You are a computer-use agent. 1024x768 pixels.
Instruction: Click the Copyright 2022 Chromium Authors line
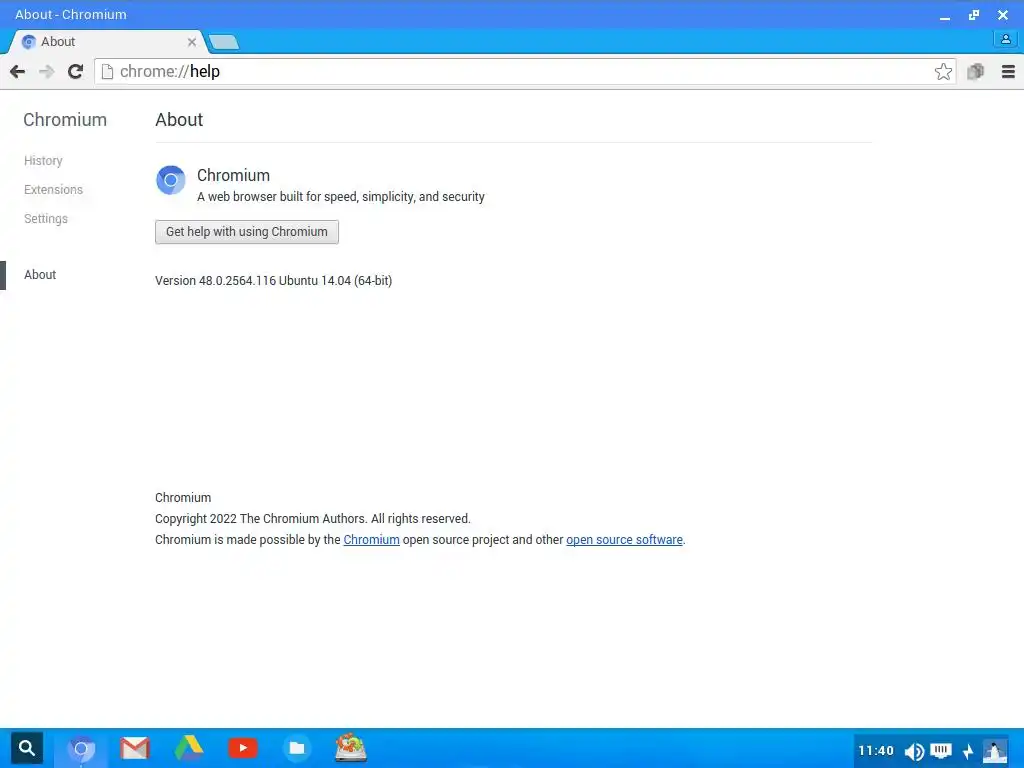click(313, 519)
